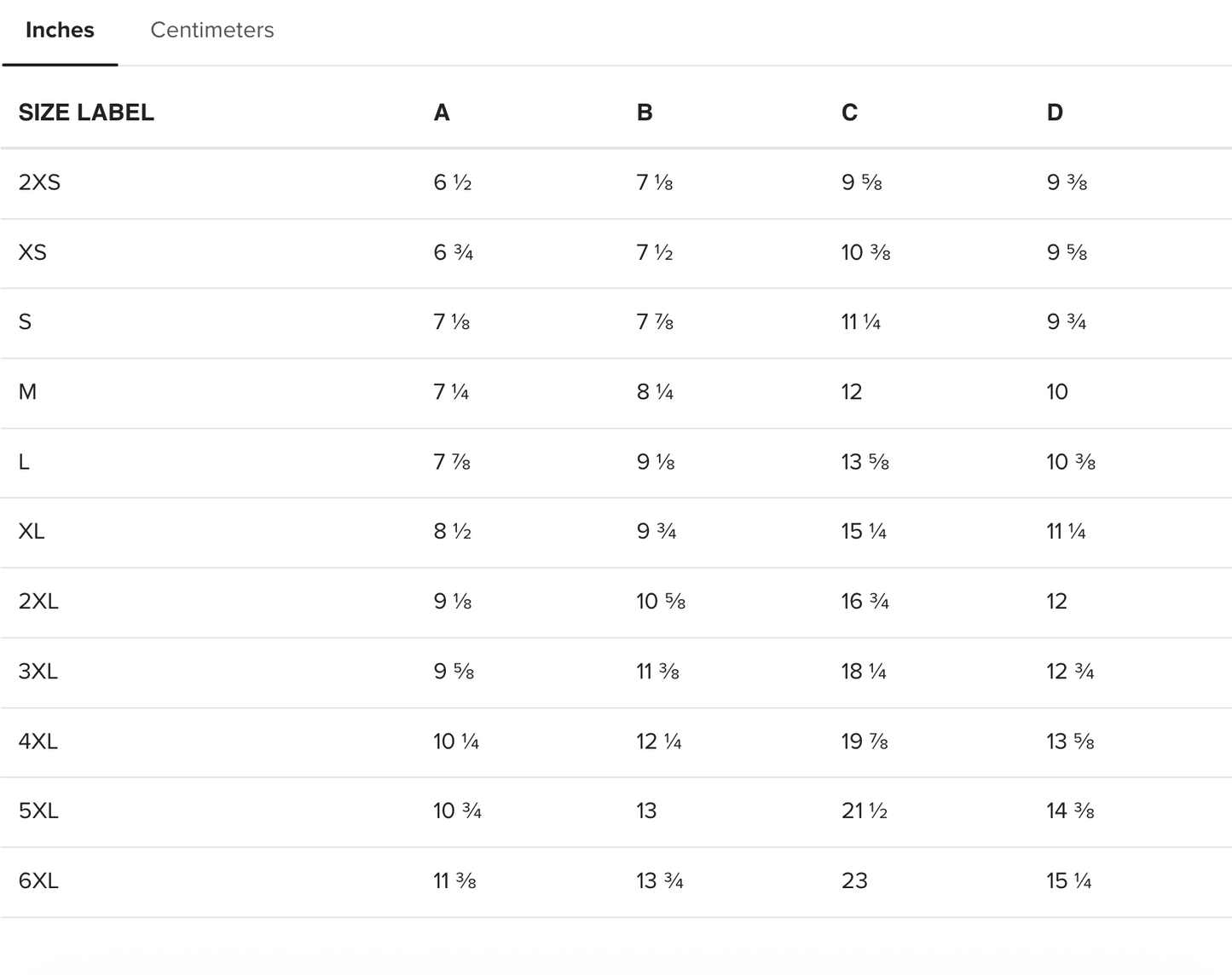The height and width of the screenshot is (975, 1232).
Task: Click the M size label
Action: (x=27, y=392)
